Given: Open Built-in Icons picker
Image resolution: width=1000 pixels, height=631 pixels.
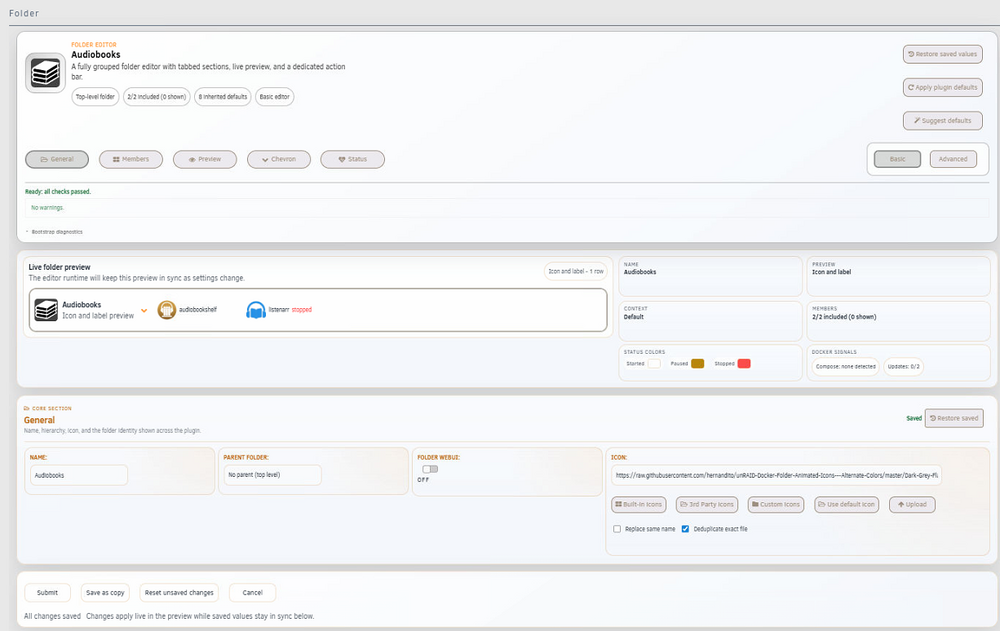Looking at the screenshot, I should click(638, 505).
